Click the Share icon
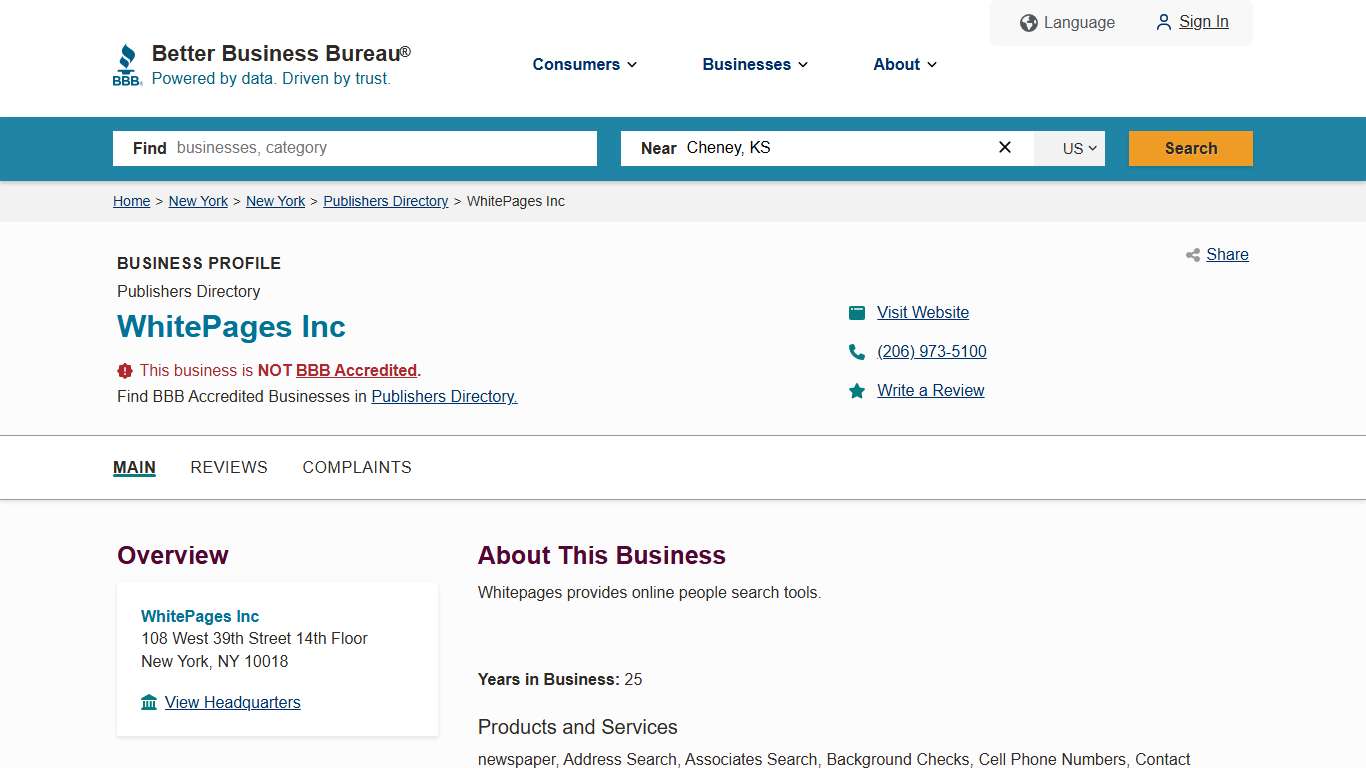1366x768 pixels. 1192,255
